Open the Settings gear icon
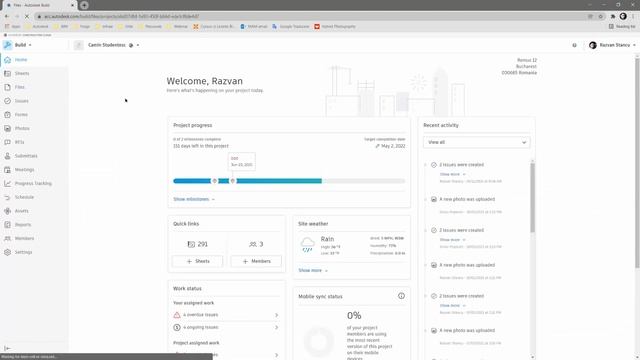Image resolution: width=640 pixels, height=360 pixels. point(7,252)
